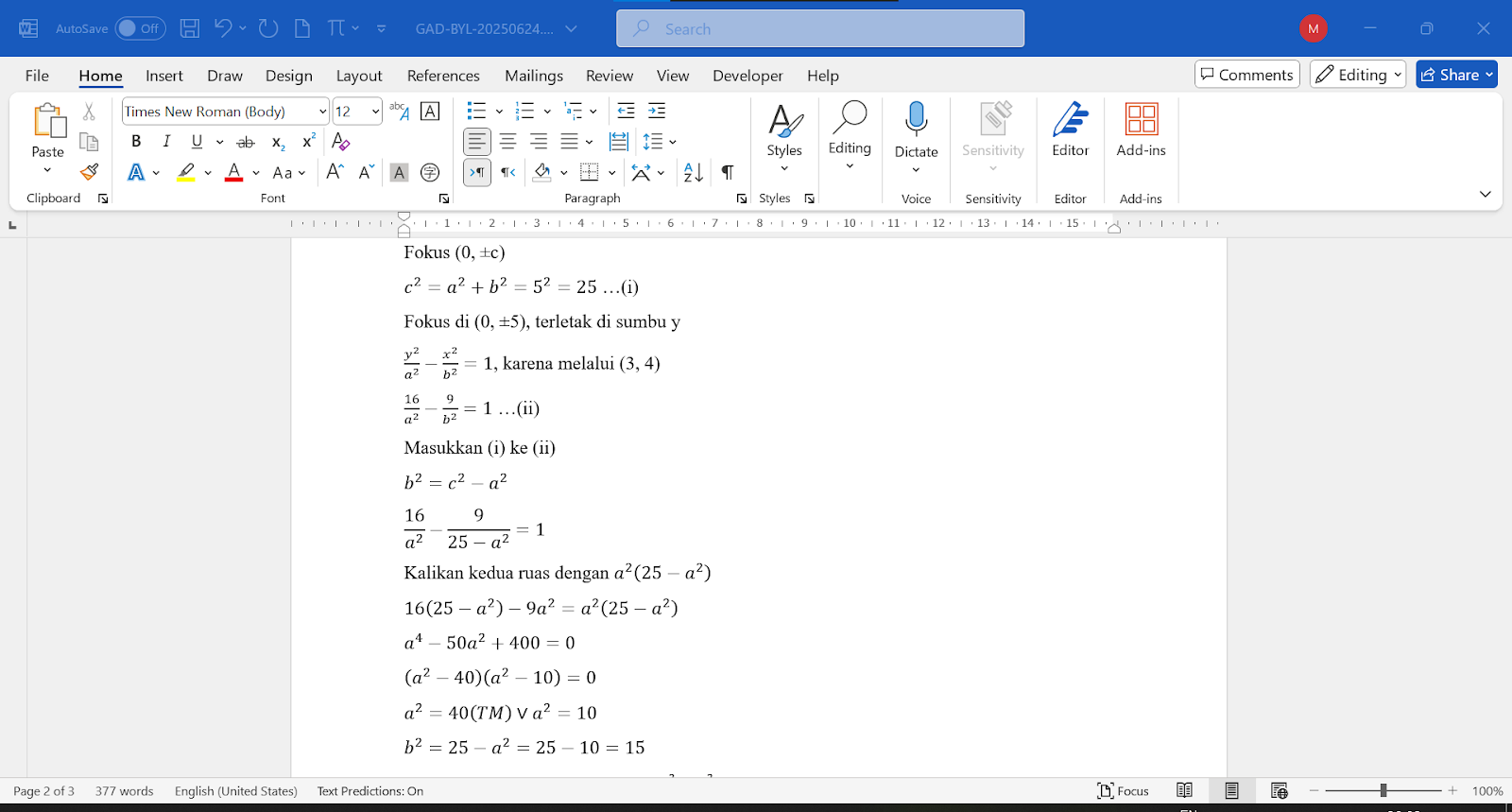Toggle left-to-right text direction
This screenshot has height=812, width=1512.
point(477,172)
